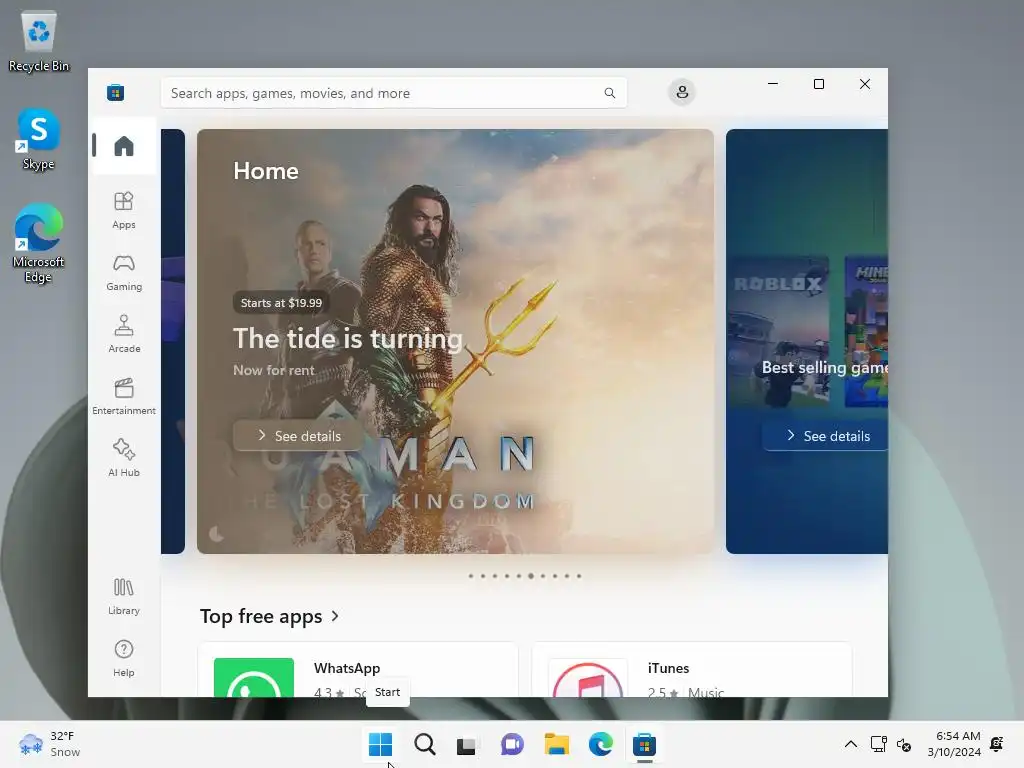Open the Apps section in sidebar

123,210
